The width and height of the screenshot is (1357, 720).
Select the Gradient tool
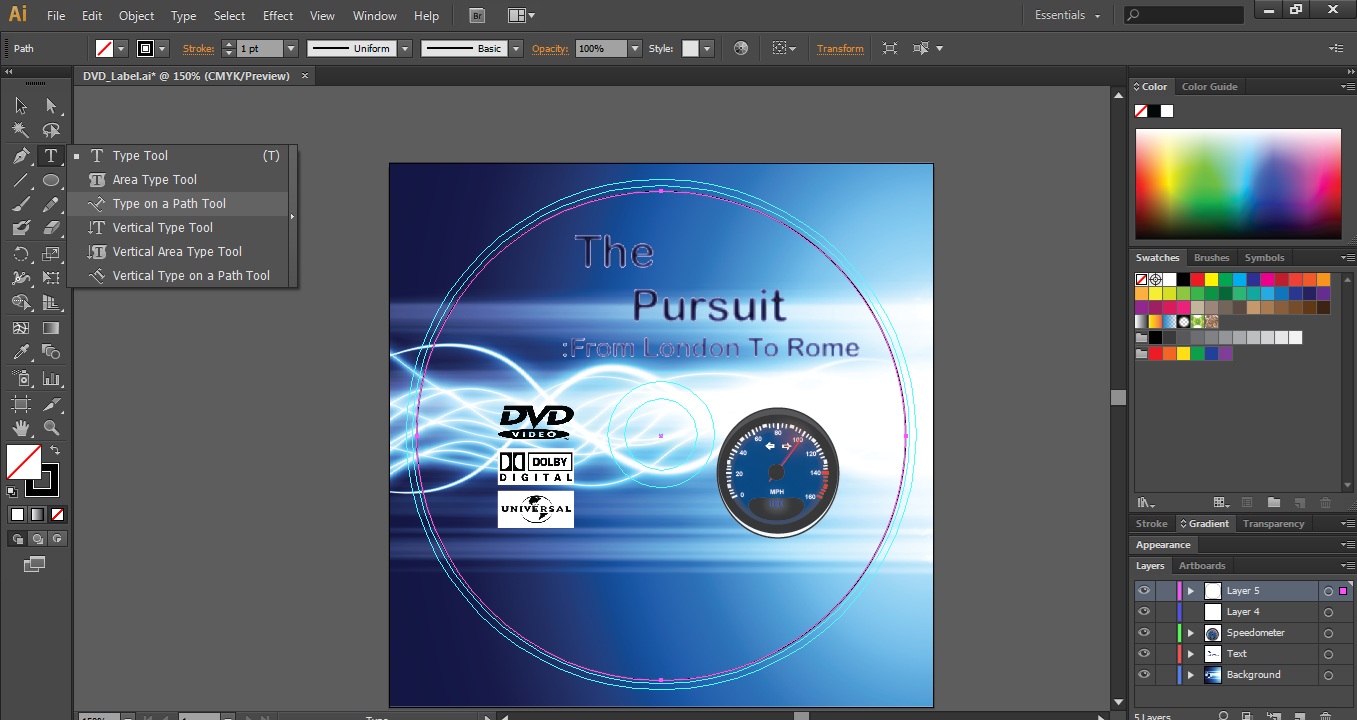(51, 327)
